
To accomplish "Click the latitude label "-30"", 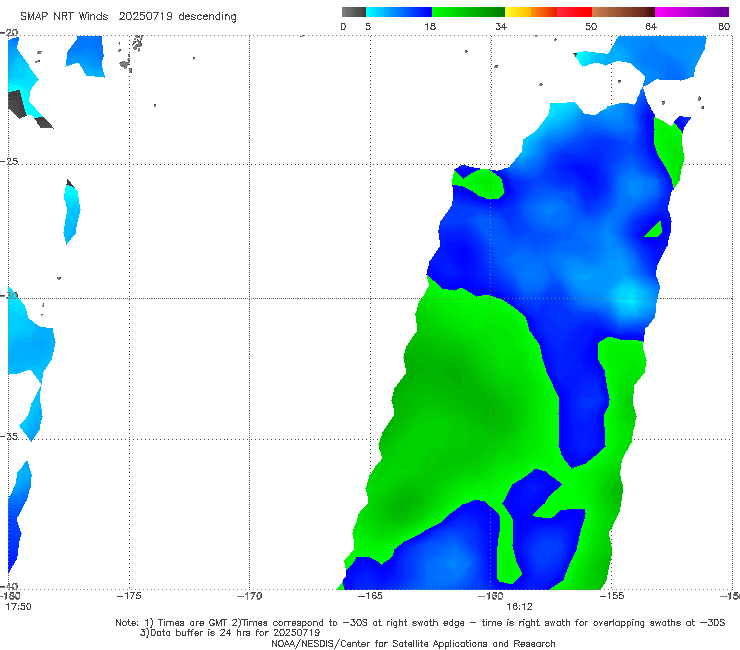I will tap(9, 295).
